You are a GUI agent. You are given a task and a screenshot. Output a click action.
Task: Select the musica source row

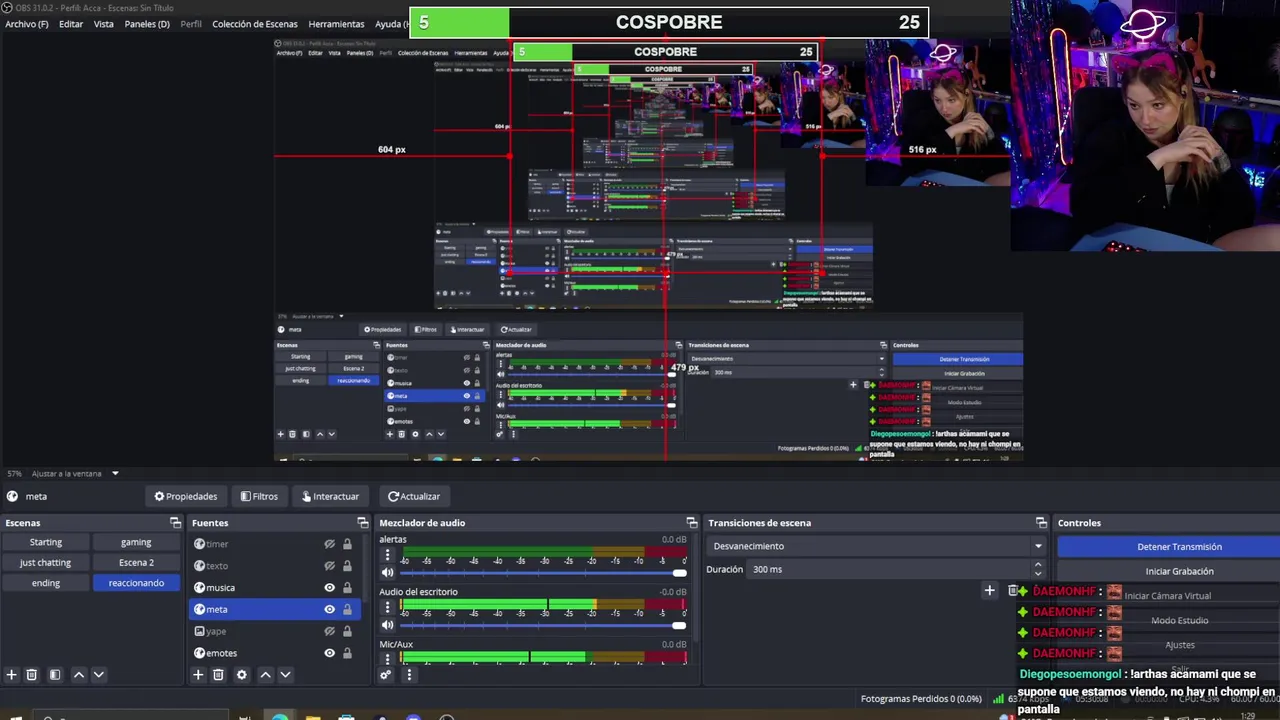[x=275, y=588]
